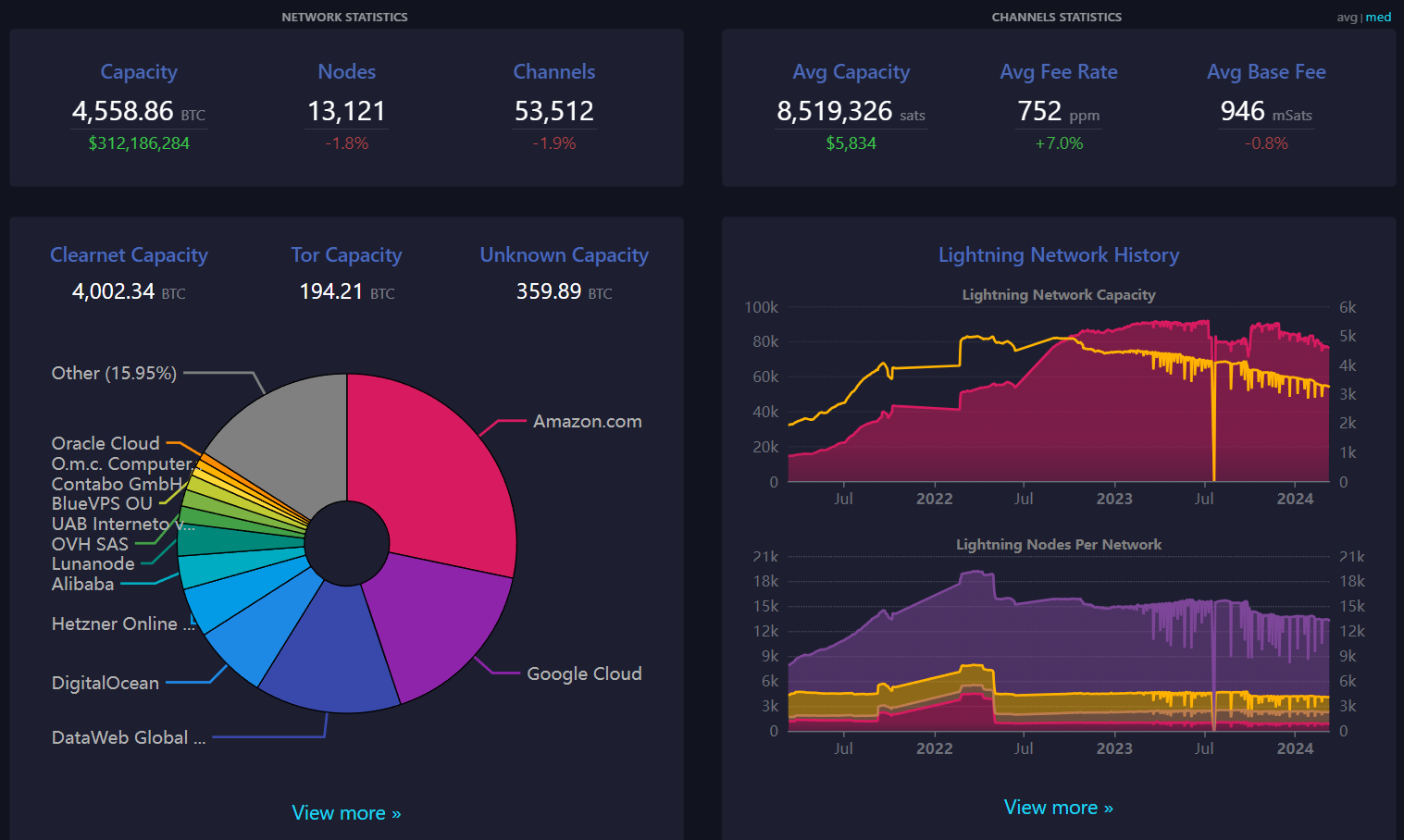
Task: Click the Lightning Nodes Per Network chart title
Action: pos(1059,544)
